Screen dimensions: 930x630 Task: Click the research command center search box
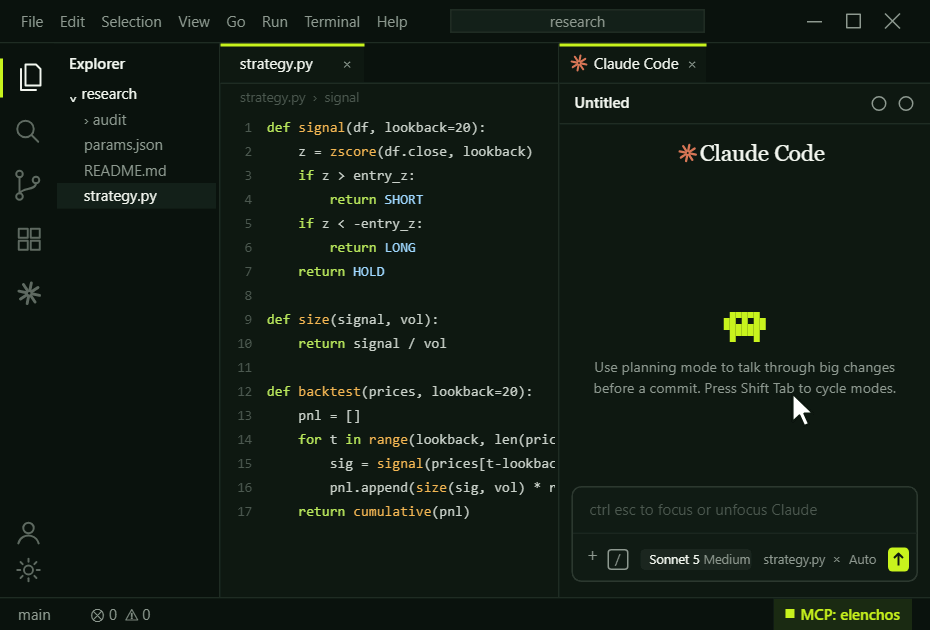[577, 21]
